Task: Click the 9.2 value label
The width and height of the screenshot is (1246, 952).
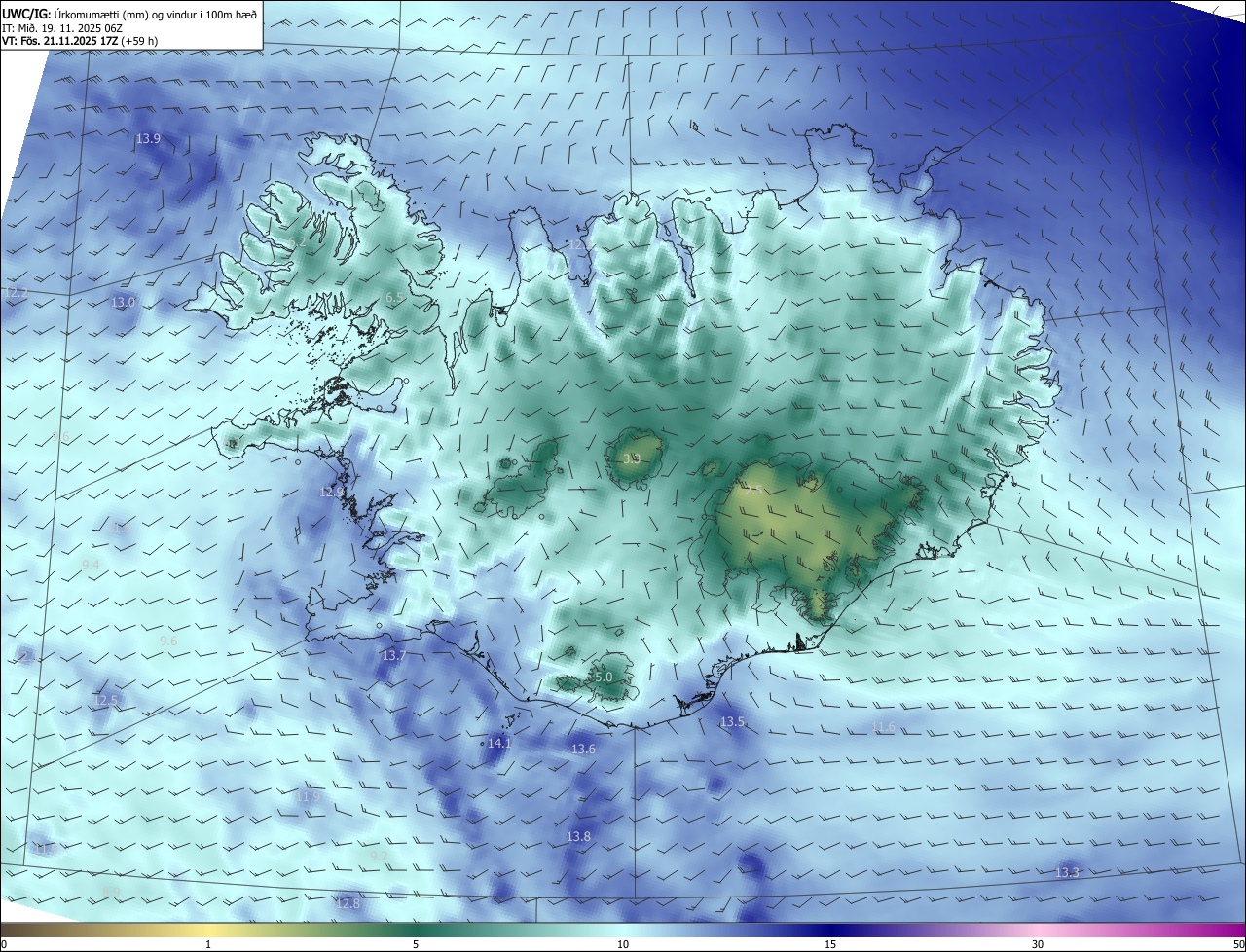Action: pos(379,856)
